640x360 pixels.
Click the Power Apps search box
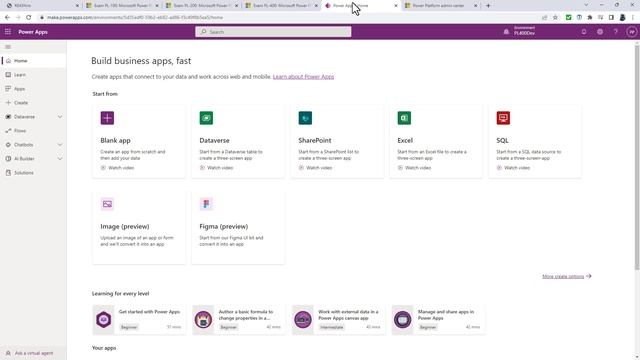(x=273, y=32)
